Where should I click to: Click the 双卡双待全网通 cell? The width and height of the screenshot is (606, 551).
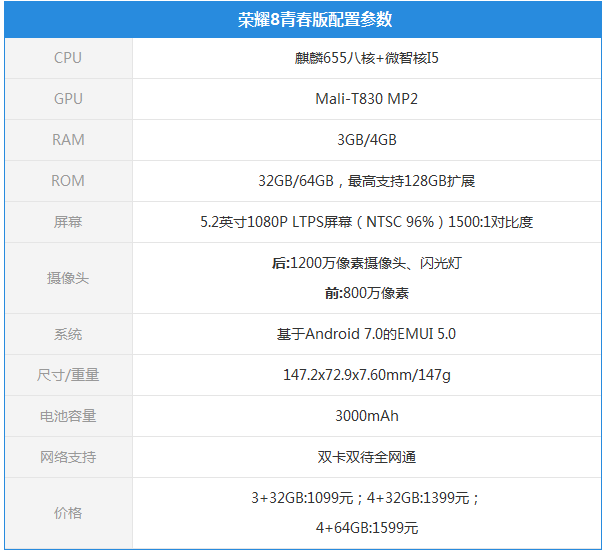pos(366,457)
